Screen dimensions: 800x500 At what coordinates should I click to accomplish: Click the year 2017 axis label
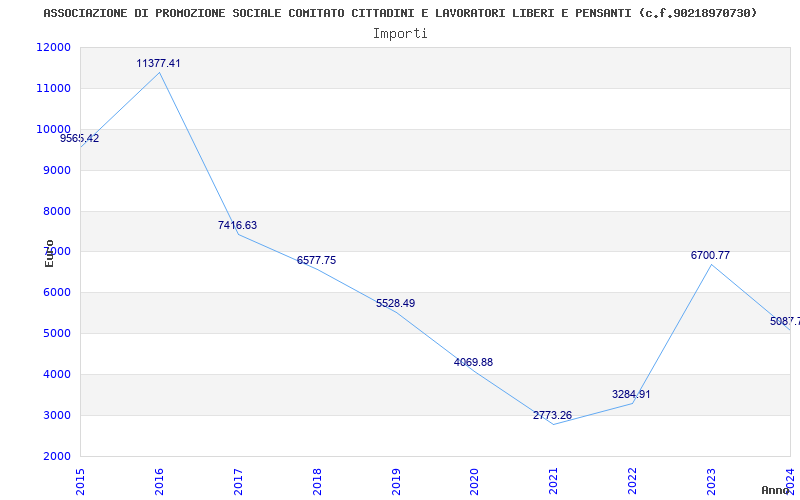238,481
